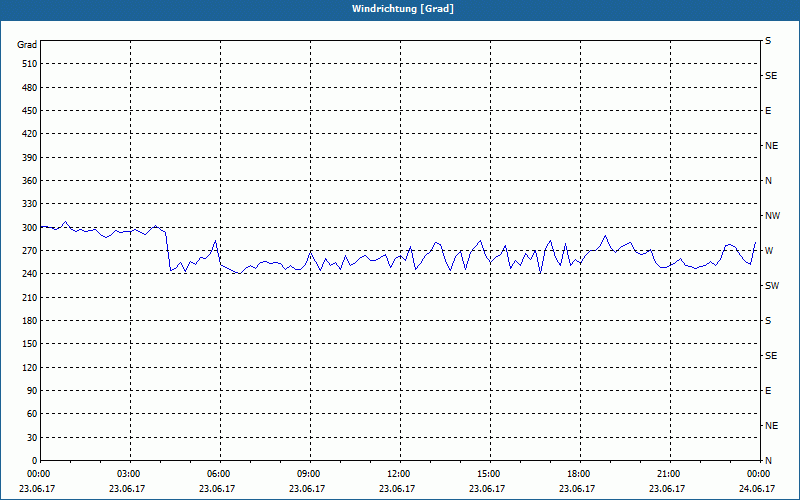Click the NE compass label between 390 and 420
Viewport: 800px width, 500px height.
click(x=771, y=146)
